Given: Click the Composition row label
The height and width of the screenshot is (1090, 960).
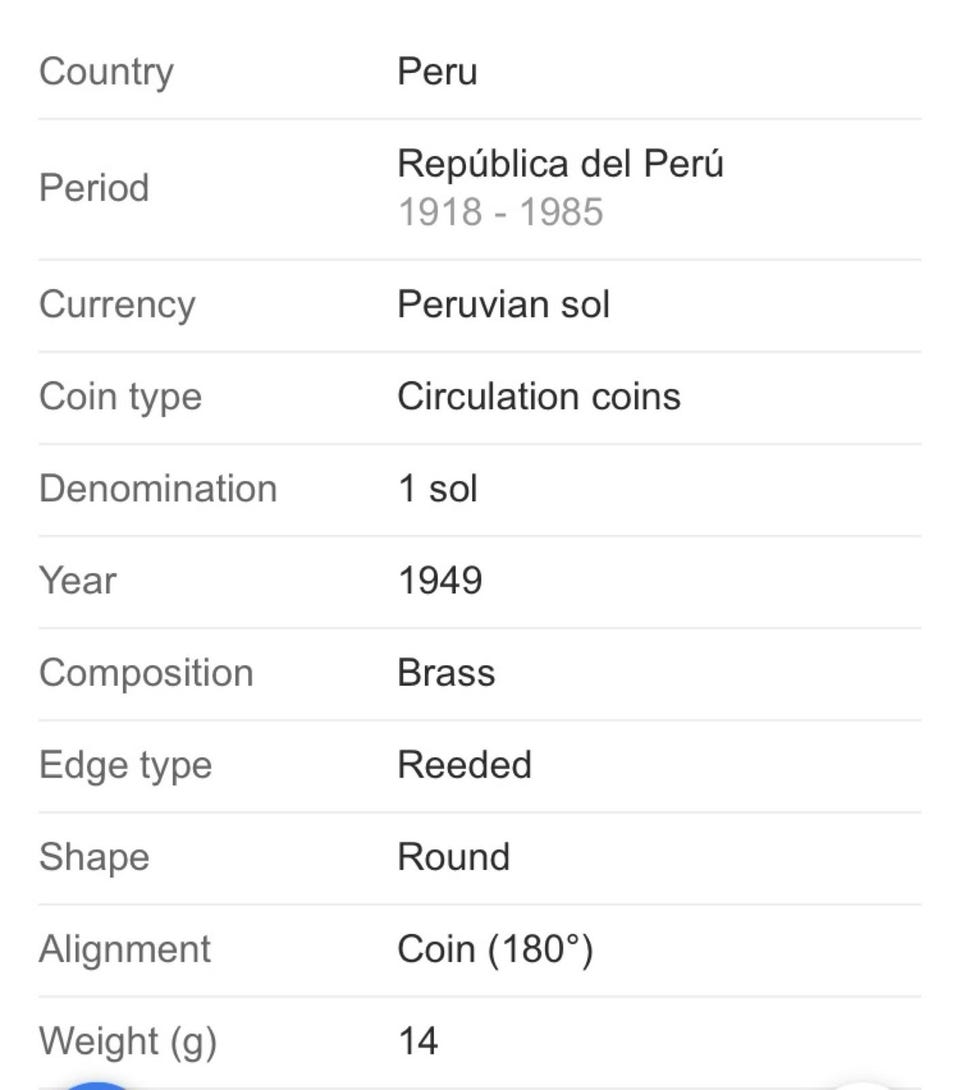Looking at the screenshot, I should (x=146, y=673).
